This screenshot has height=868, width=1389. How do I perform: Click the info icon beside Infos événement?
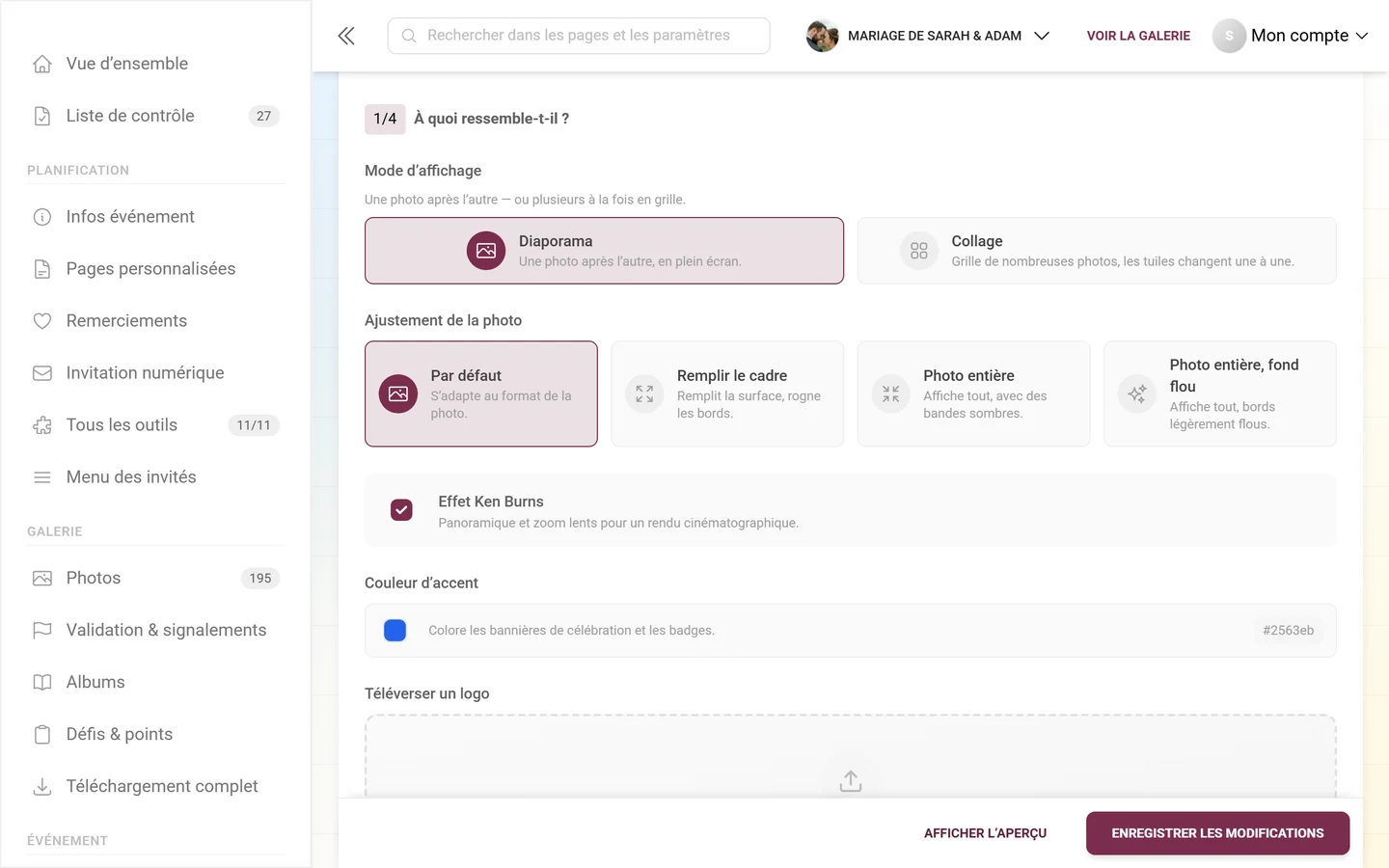coord(42,217)
